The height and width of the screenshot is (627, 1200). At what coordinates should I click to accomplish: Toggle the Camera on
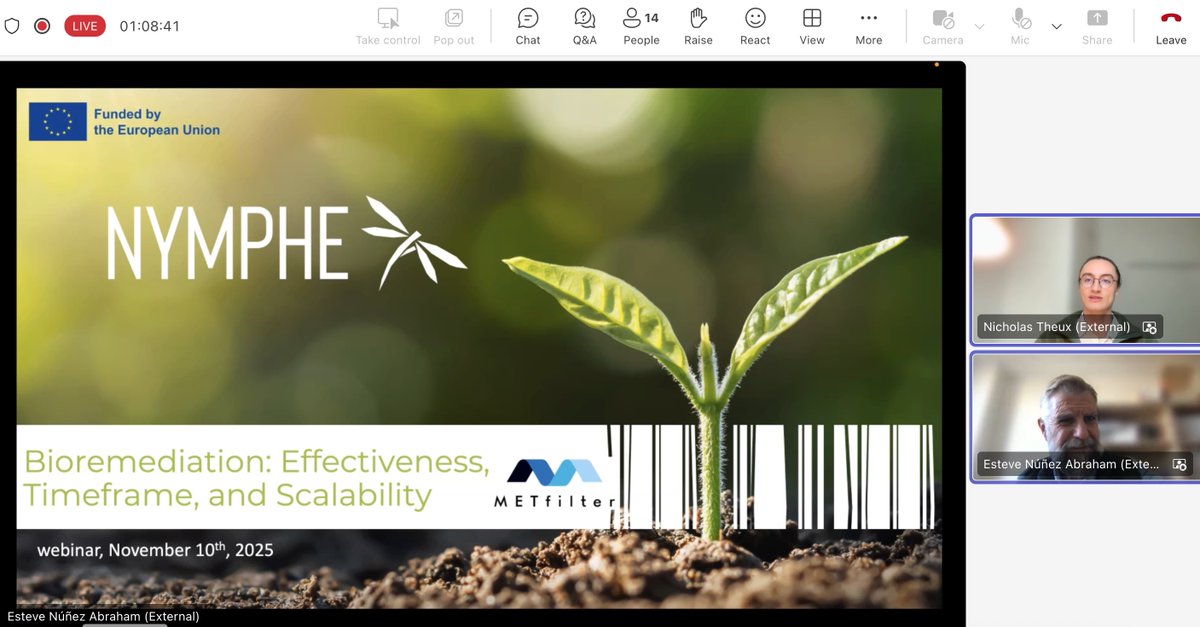pyautogui.click(x=943, y=27)
